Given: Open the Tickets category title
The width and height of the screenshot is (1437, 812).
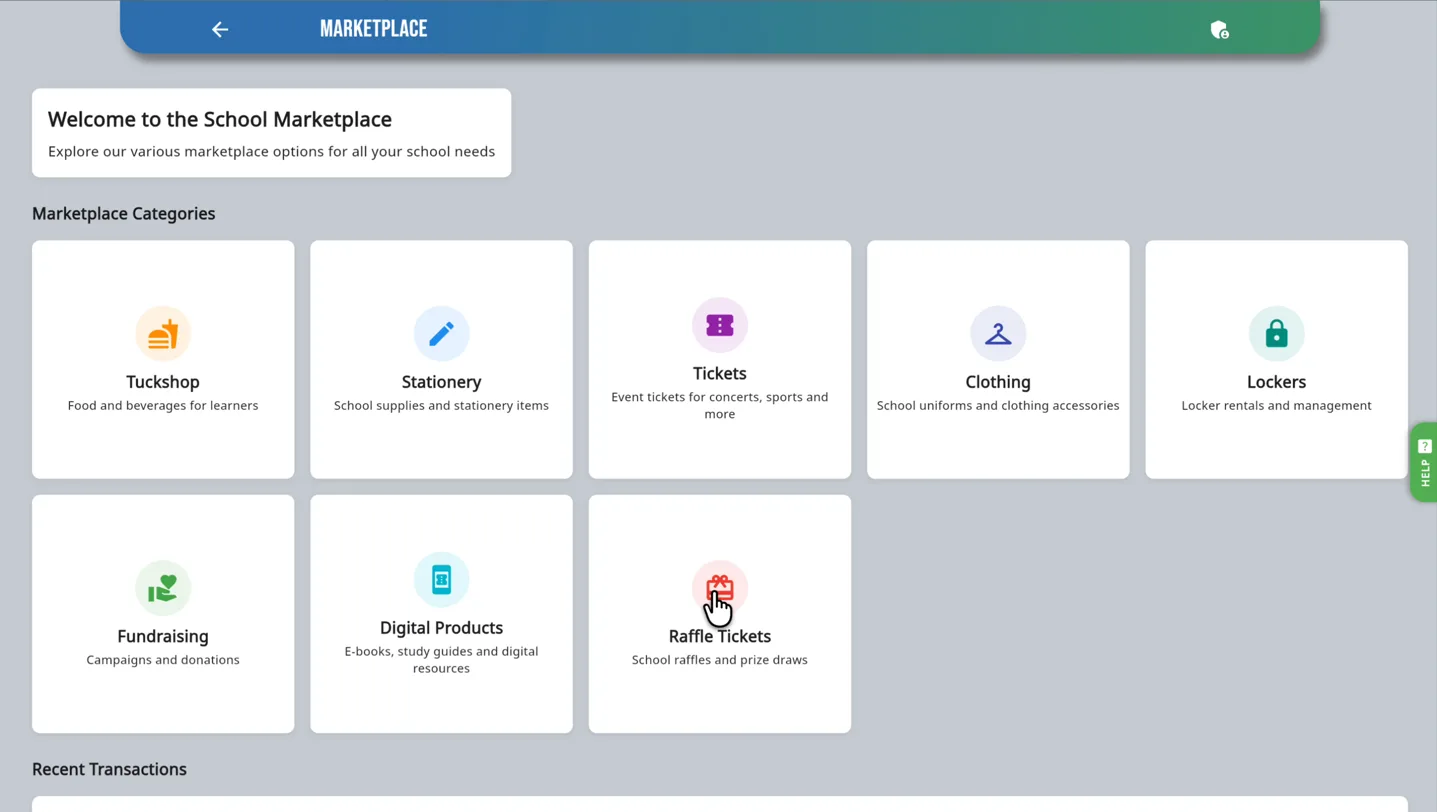Looking at the screenshot, I should click(720, 373).
